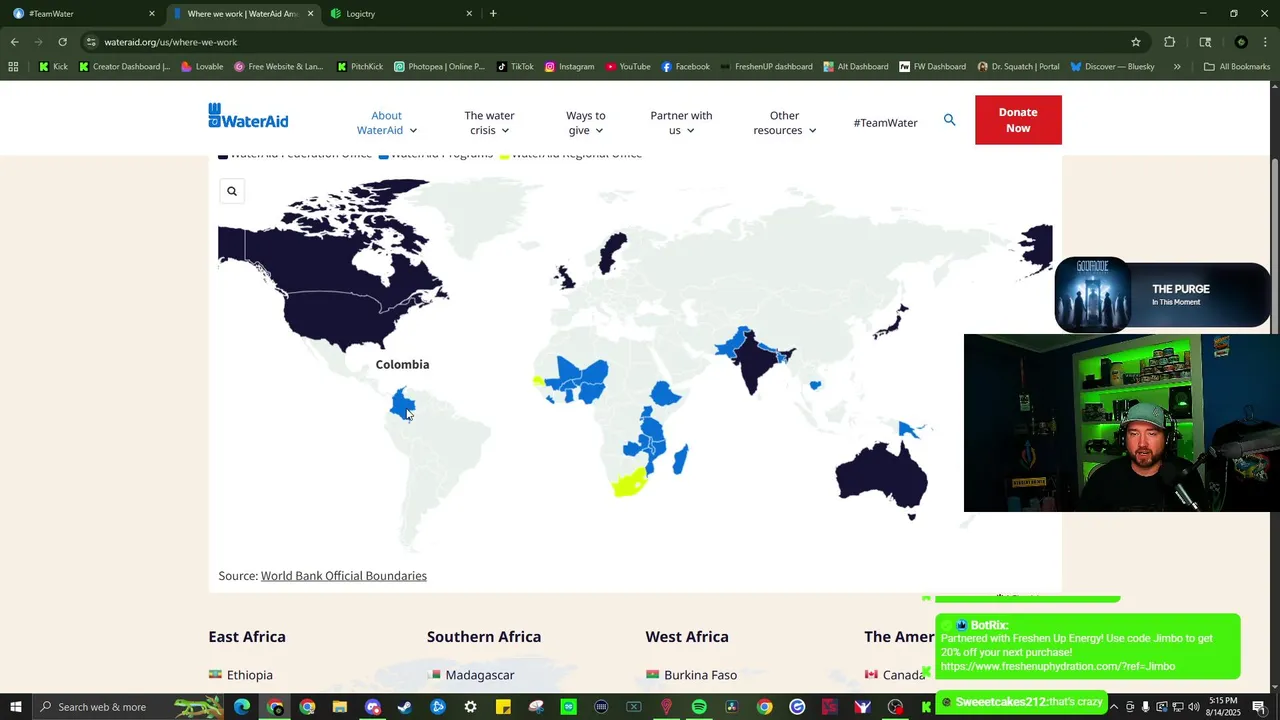This screenshot has width=1280, height=720.
Task: Close the Logictry tab
Action: (x=469, y=14)
